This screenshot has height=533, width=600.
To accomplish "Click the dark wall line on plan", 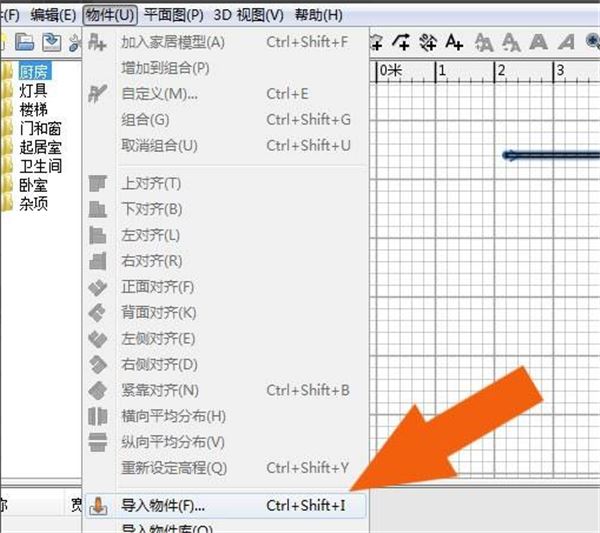I will (x=551, y=155).
